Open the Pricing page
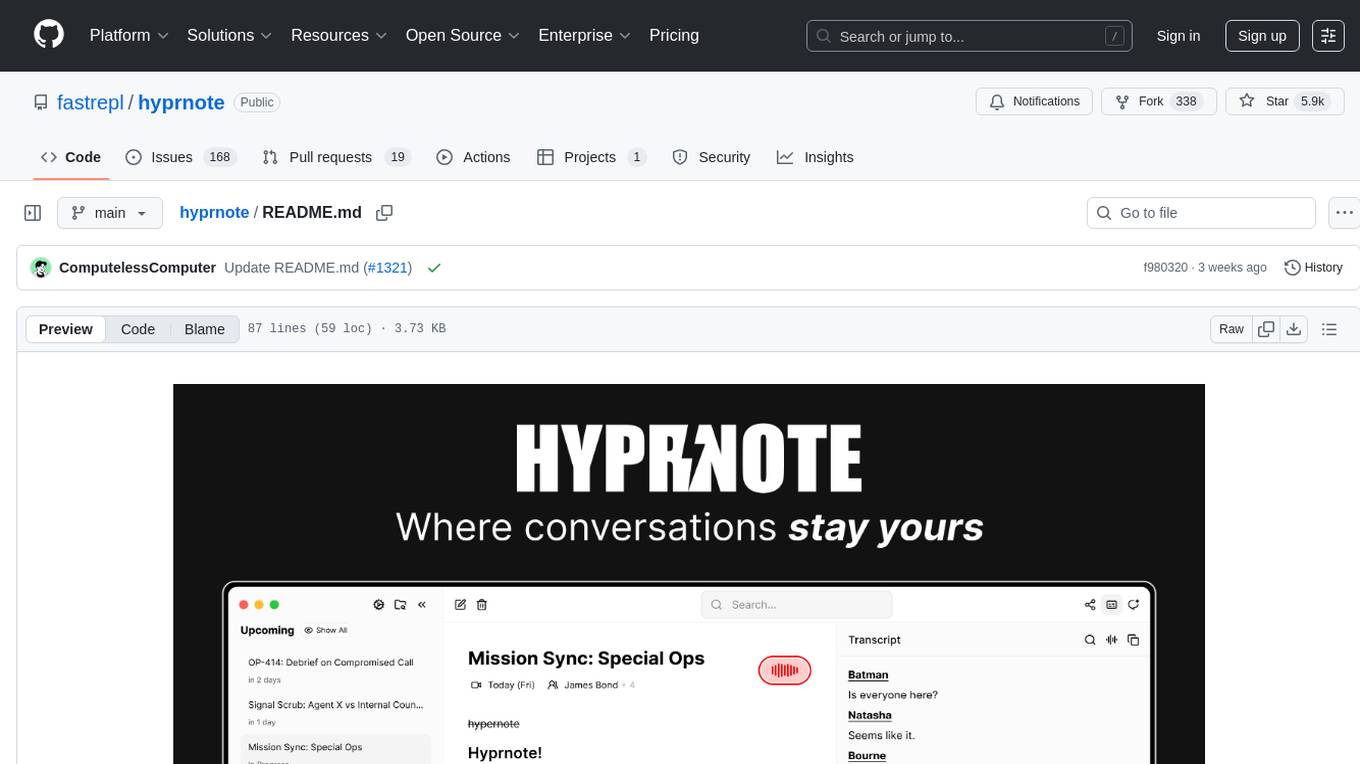Image resolution: width=1360 pixels, height=764 pixels. pos(674,35)
